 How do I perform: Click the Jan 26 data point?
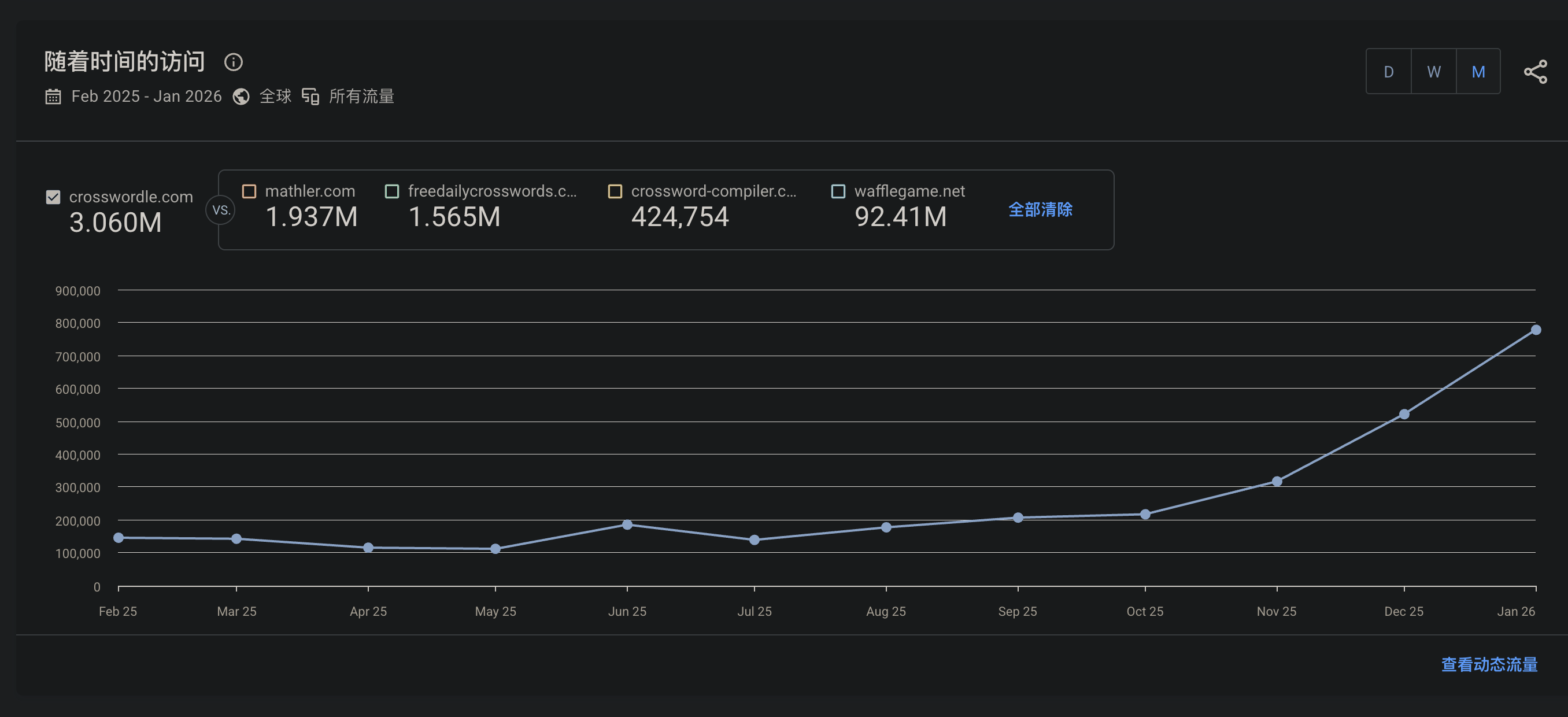point(1535,330)
